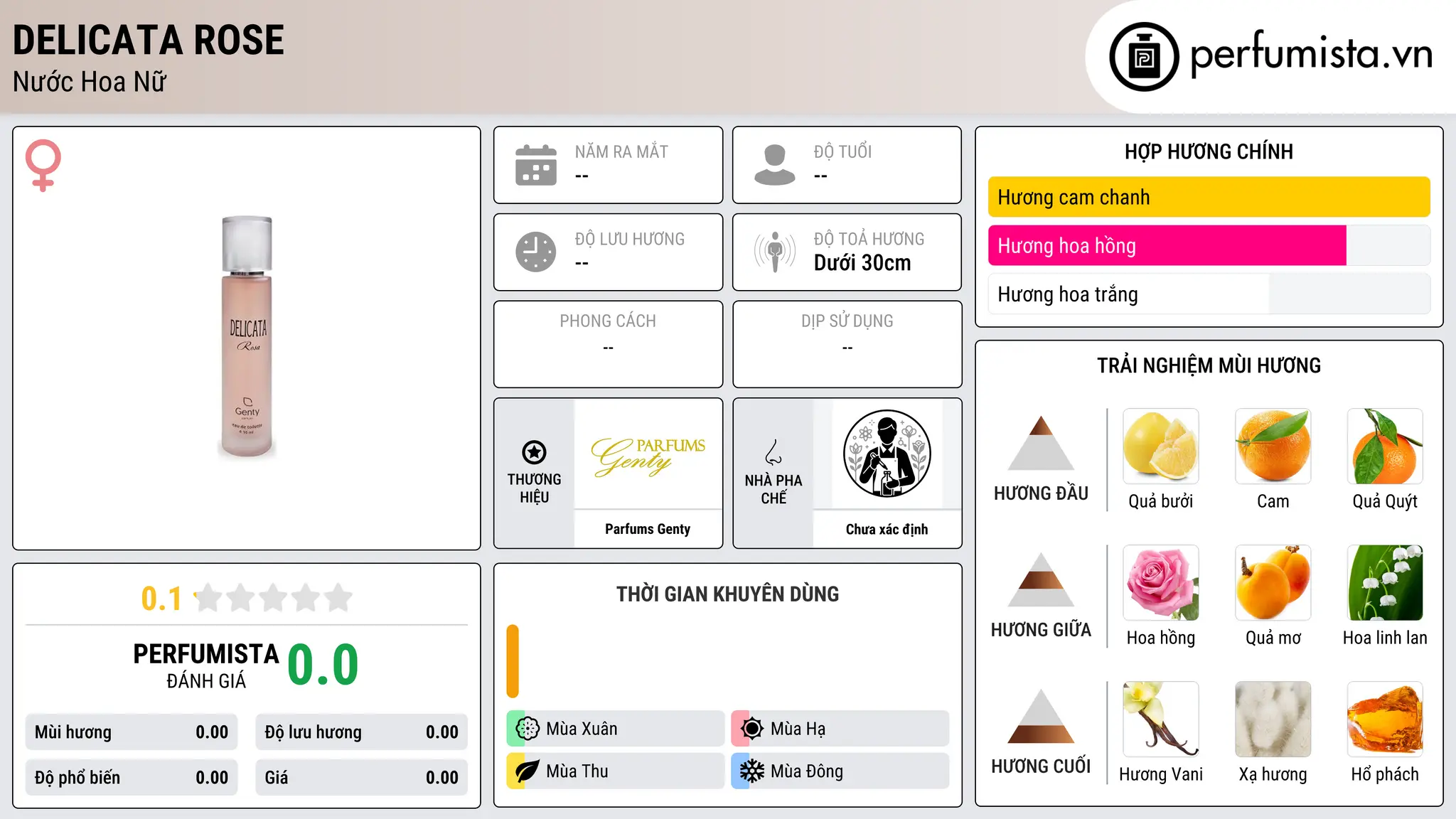
Task: Click the Giá 0.00 score row
Action: point(361,777)
